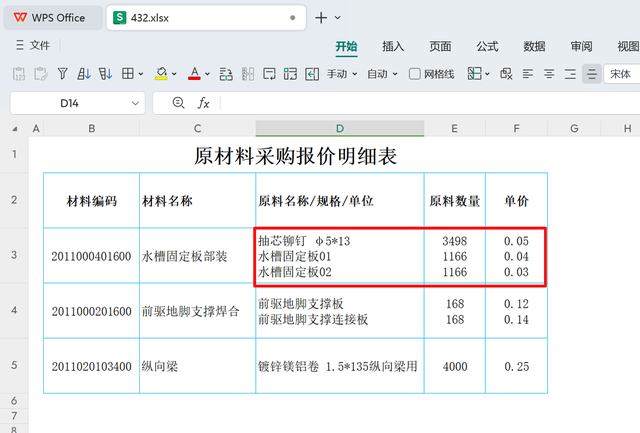
Task: Apply red font color
Action: coord(194,74)
